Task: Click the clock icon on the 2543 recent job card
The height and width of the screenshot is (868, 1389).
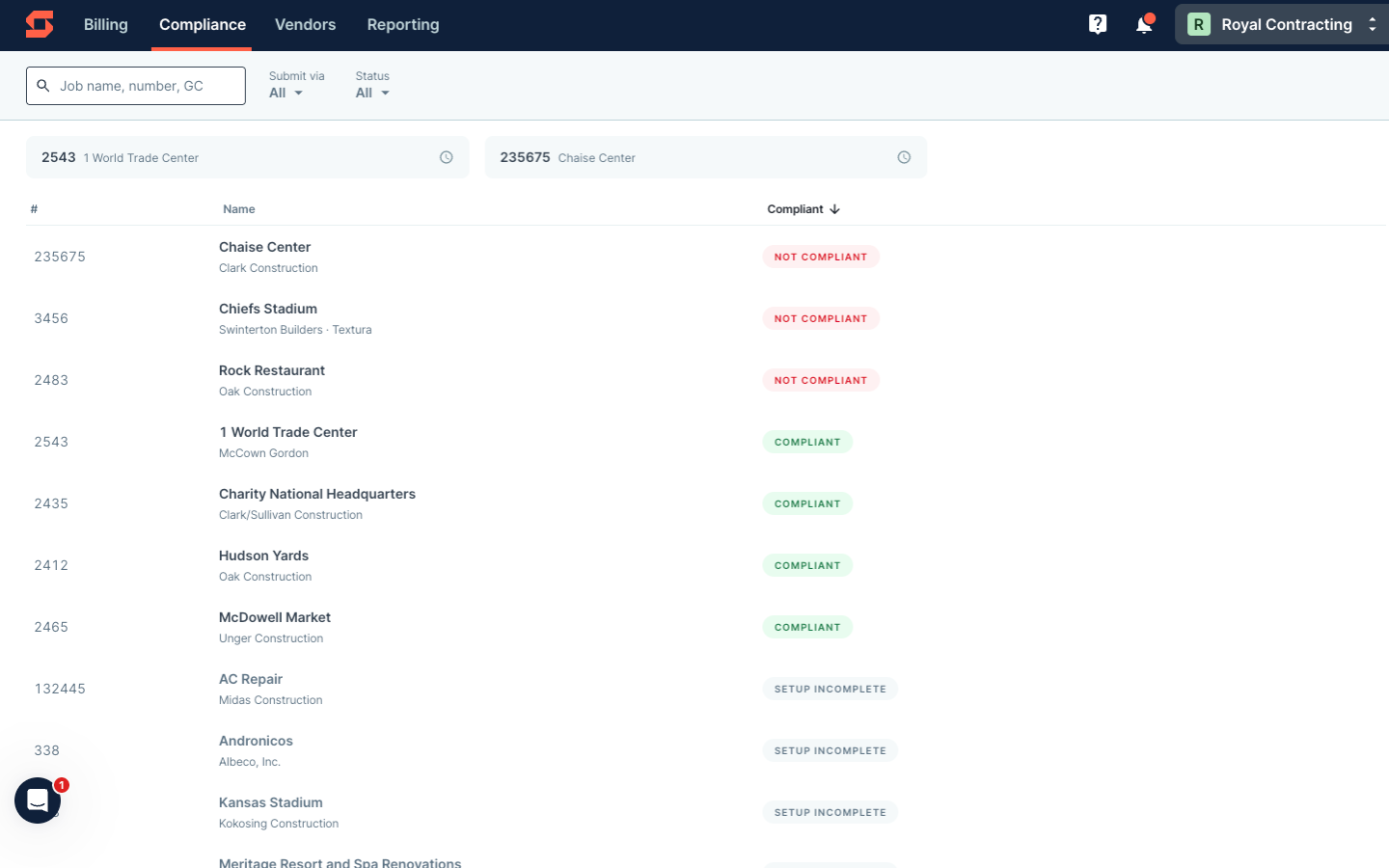Action: click(446, 156)
